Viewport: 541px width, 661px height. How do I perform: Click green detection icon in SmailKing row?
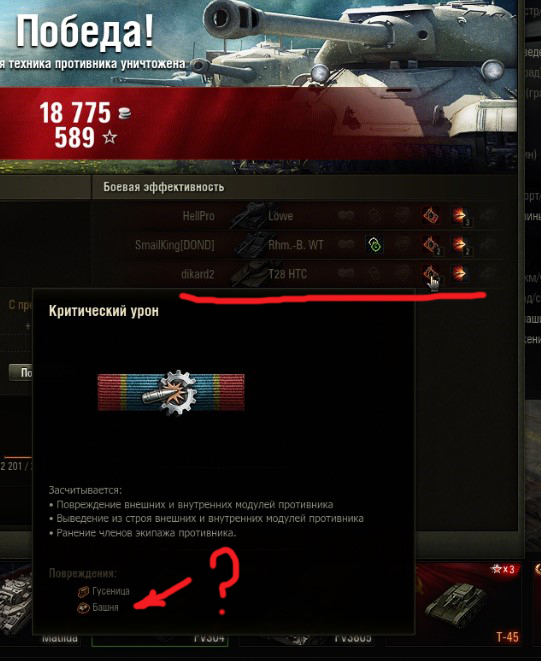pyautogui.click(x=374, y=245)
